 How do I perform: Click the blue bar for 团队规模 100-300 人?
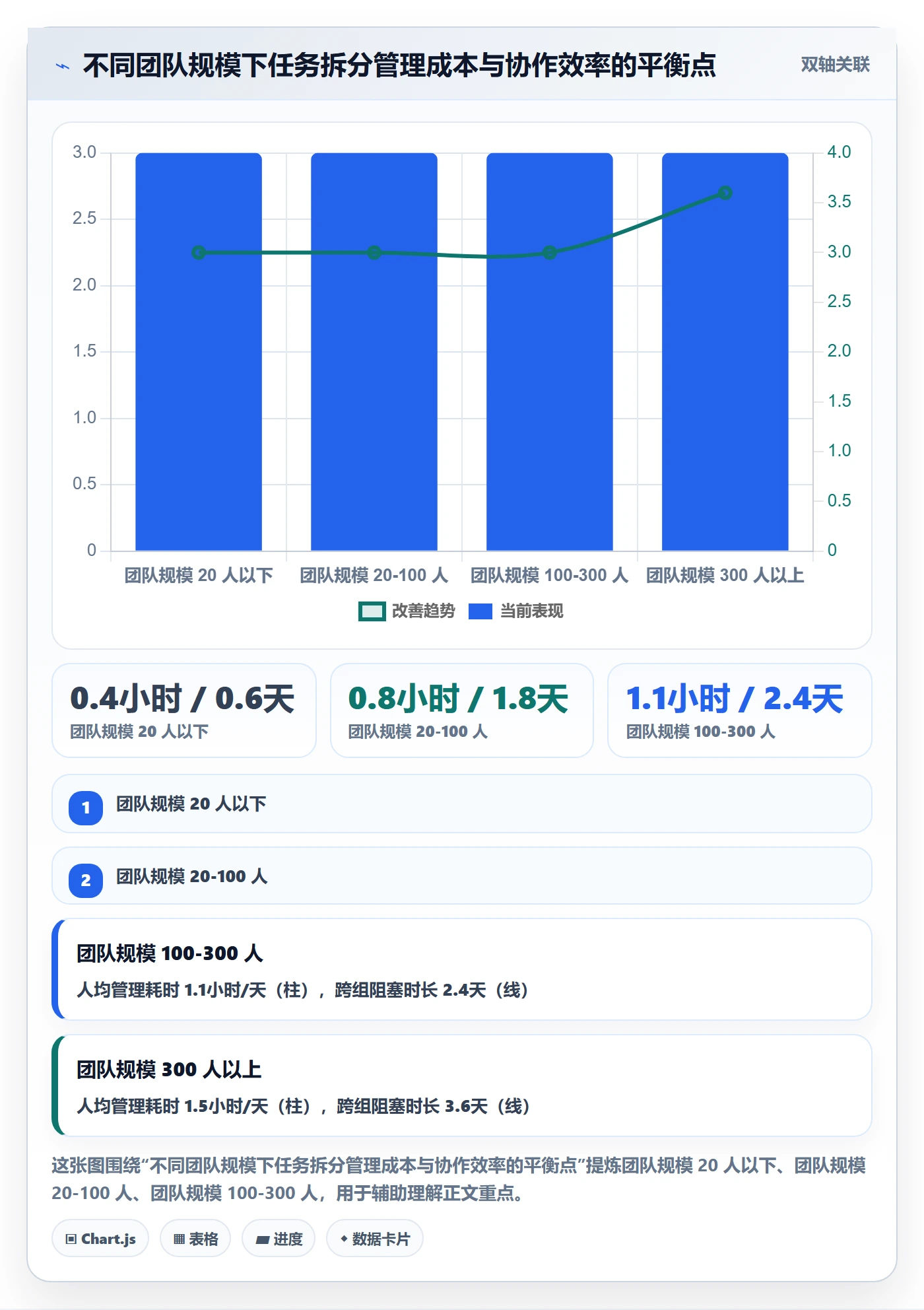pyautogui.click(x=550, y=352)
